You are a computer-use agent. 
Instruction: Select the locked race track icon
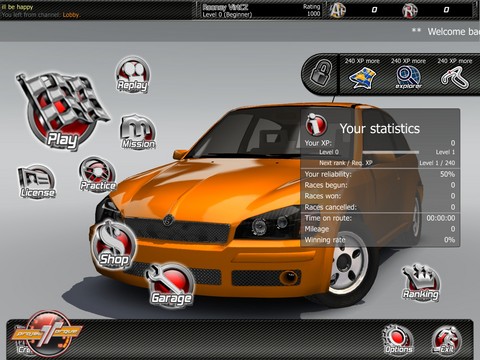(x=455, y=78)
